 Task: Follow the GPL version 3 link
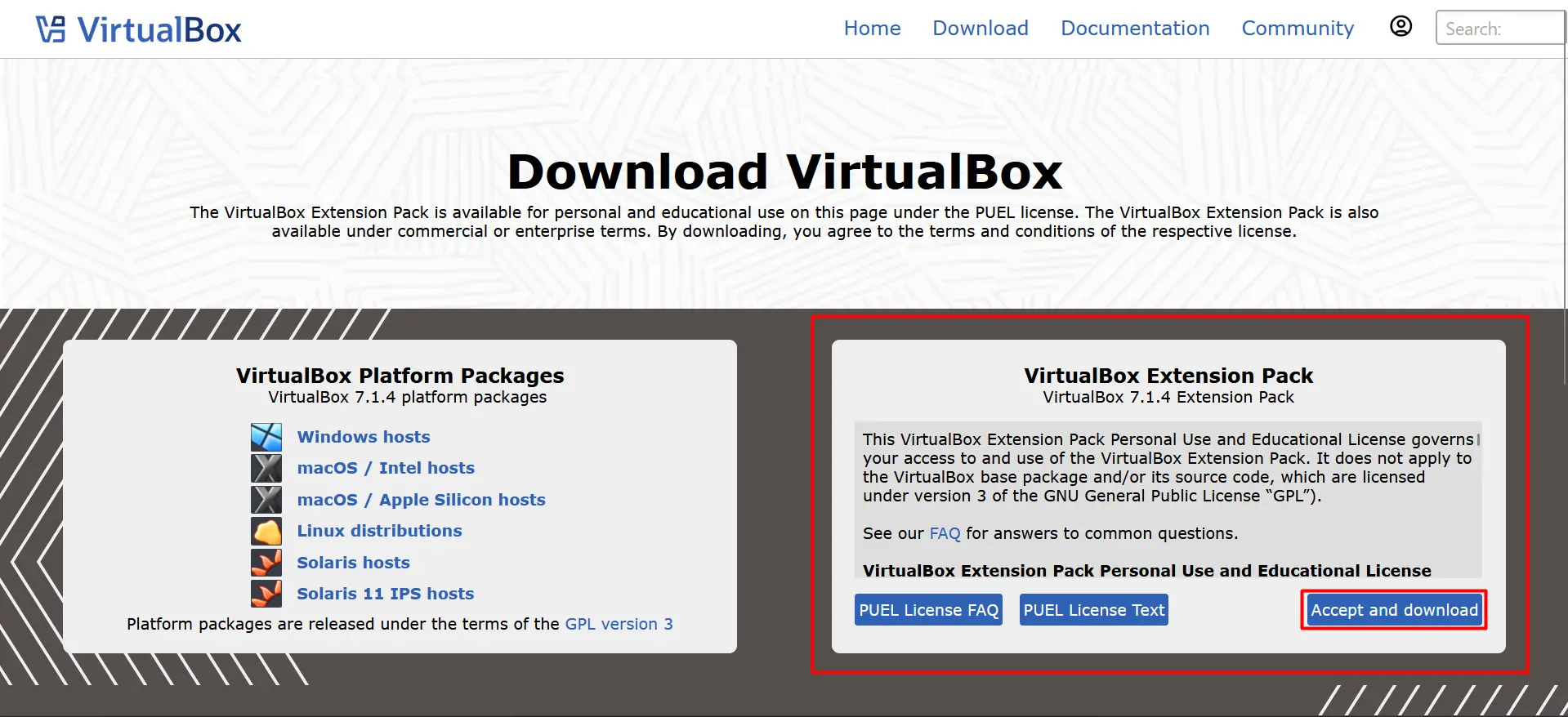[x=619, y=624]
